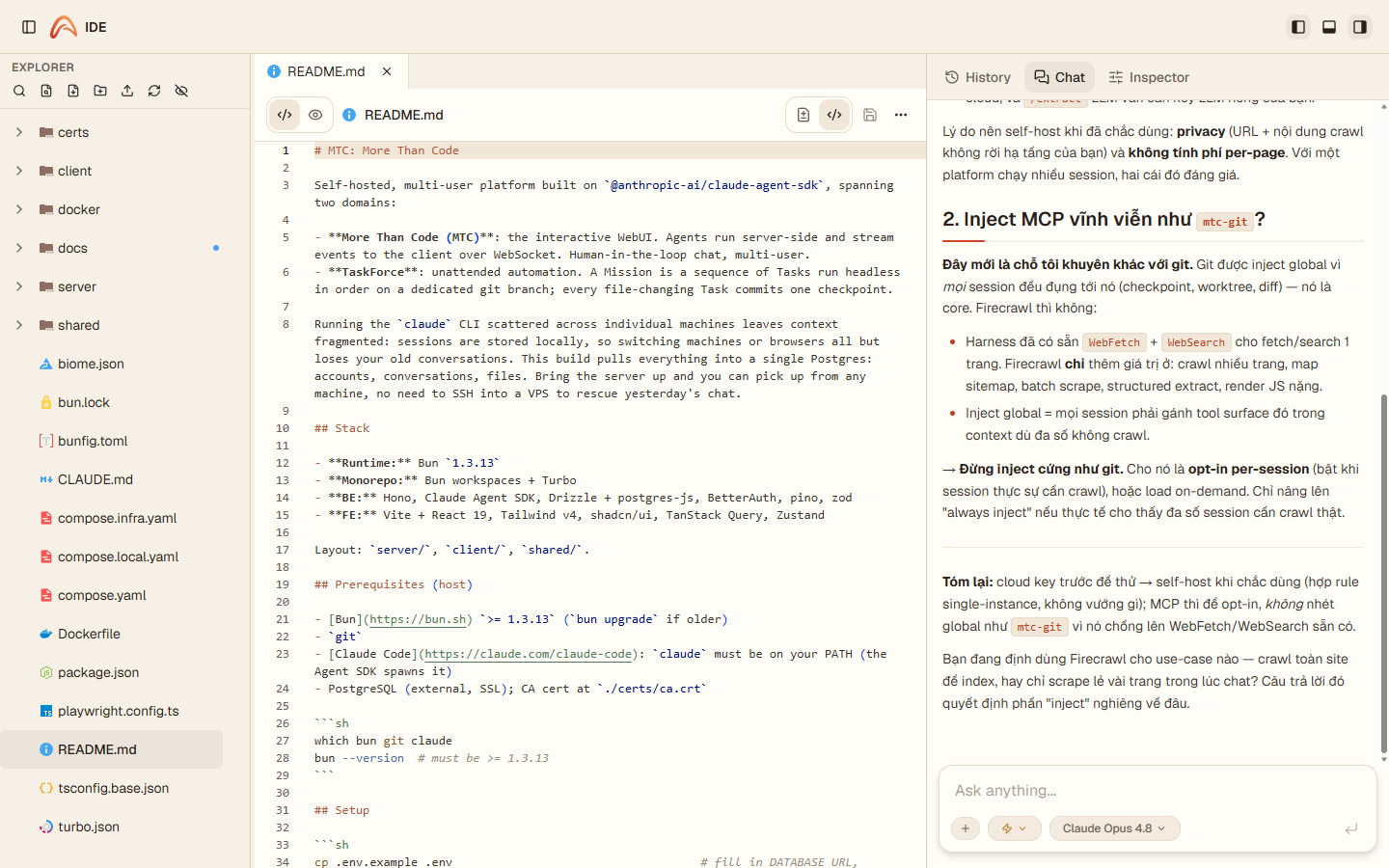Expand the certs folder
Screen dimensions: 1389x868
tap(111, 132)
